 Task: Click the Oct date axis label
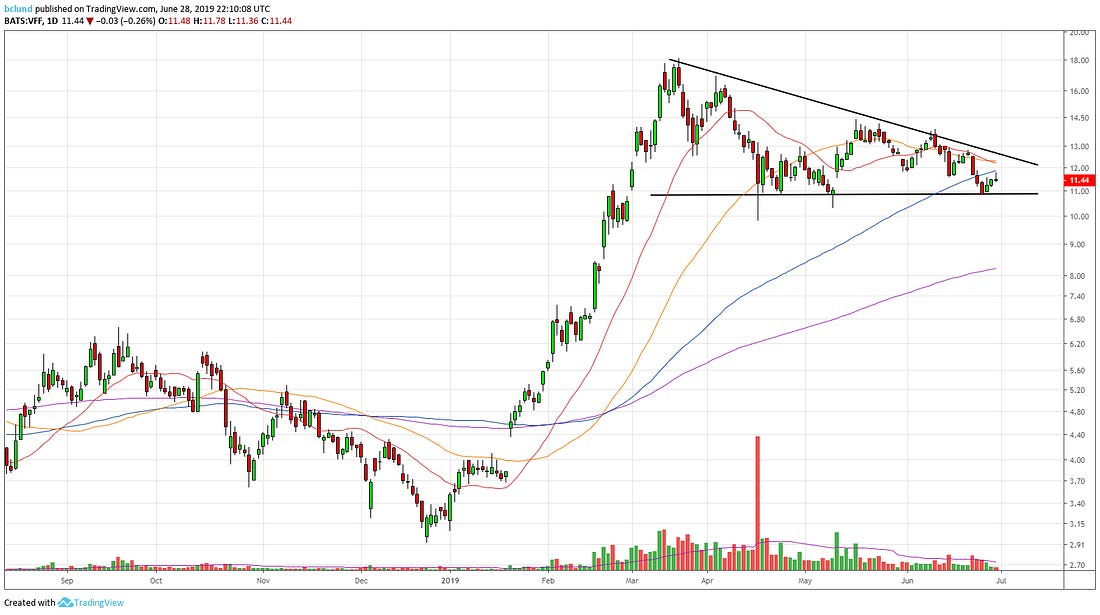pos(156,581)
